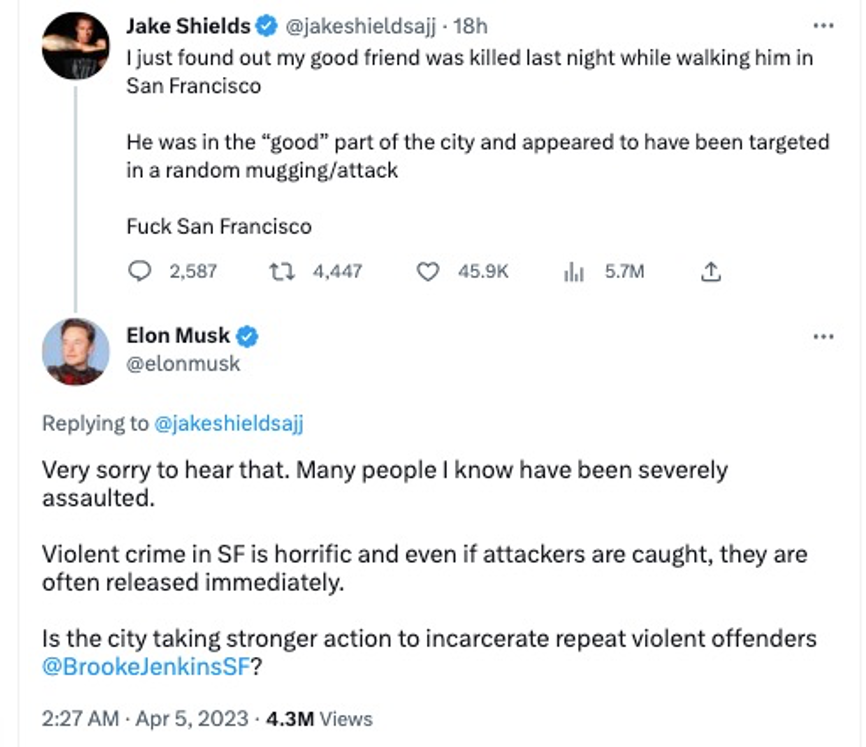Open more options on Jake Shields' tweet
Viewport: 866px width, 747px height.
pos(823,26)
